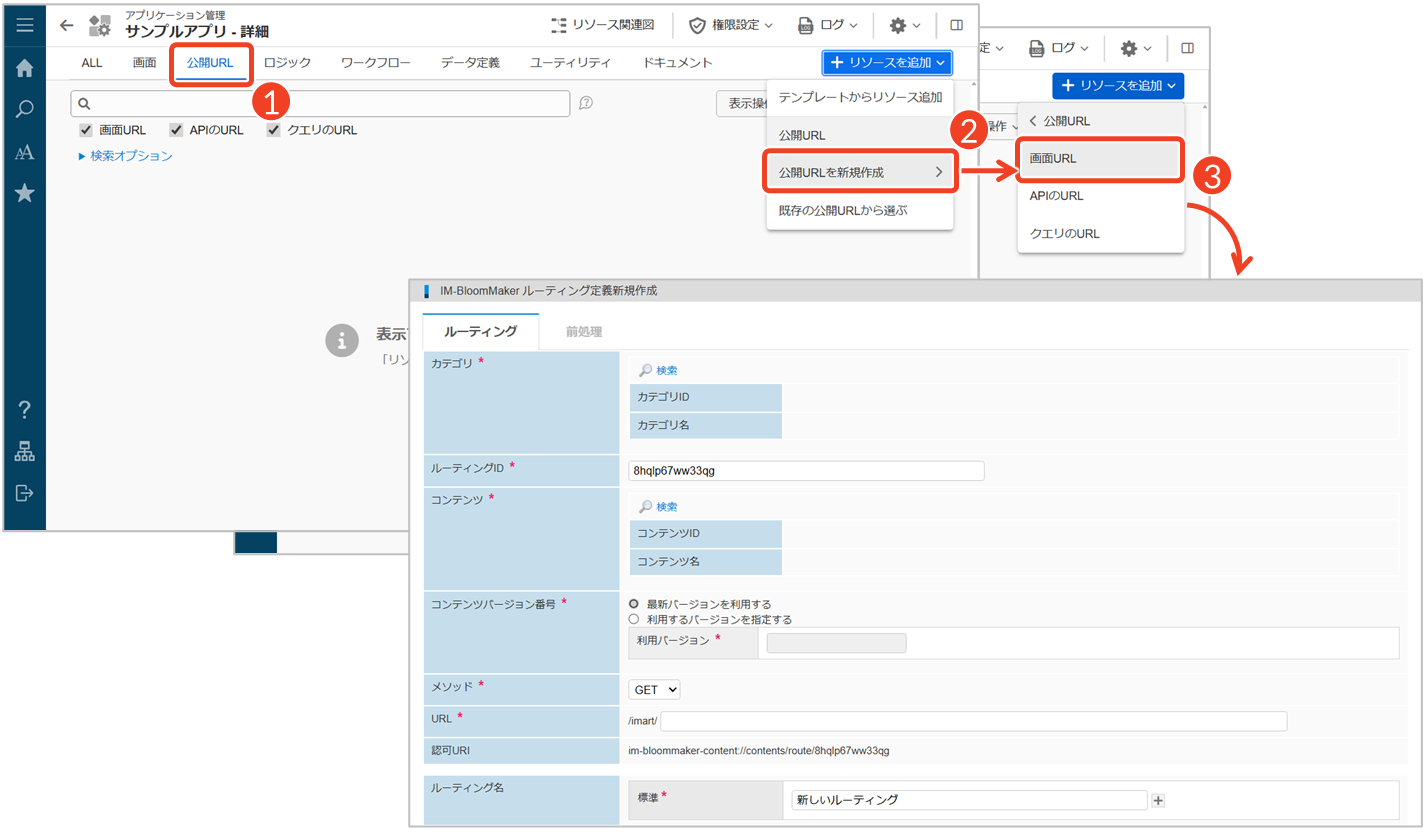Click the logout icon in sidebar
Screen dimensions: 1425x832
pos(25,493)
